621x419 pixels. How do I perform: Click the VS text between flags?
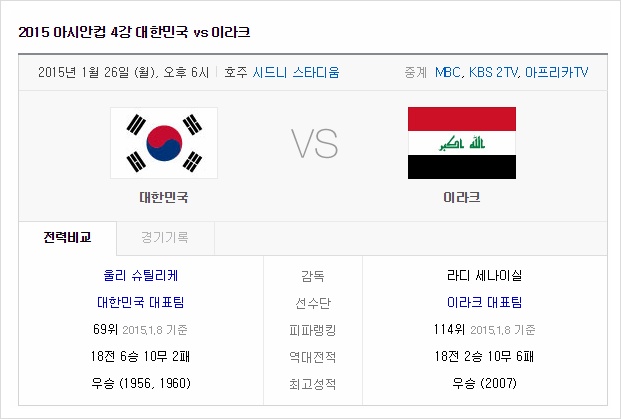[315, 143]
